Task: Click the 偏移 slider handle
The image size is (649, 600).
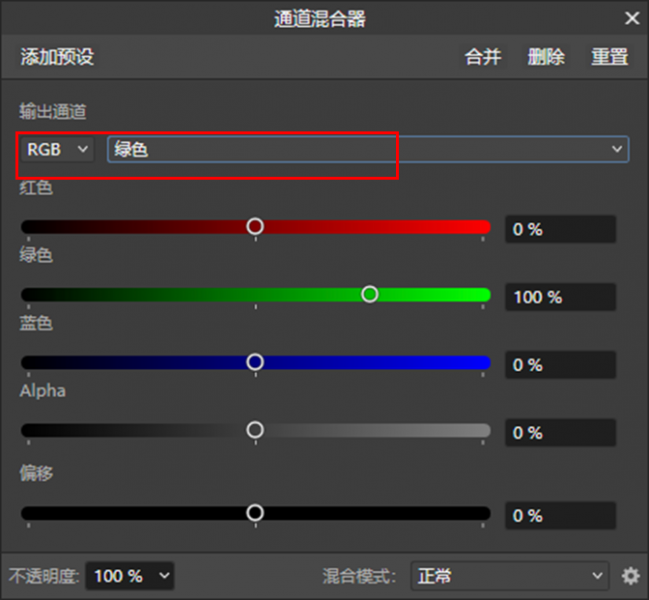Action: [x=255, y=513]
